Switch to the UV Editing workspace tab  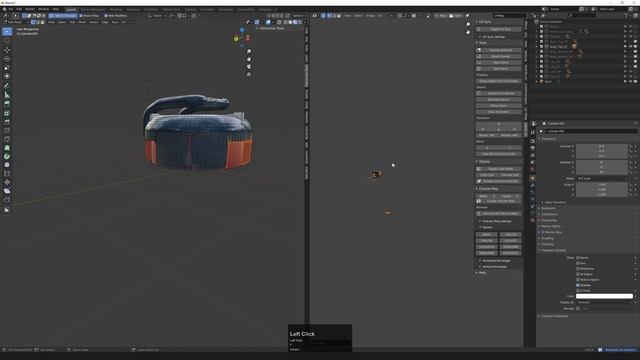(x=151, y=9)
